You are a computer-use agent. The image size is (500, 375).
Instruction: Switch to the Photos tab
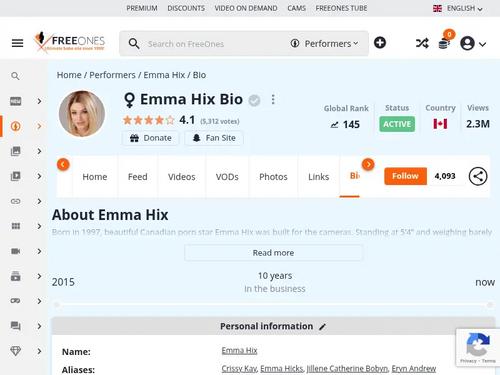click(273, 177)
